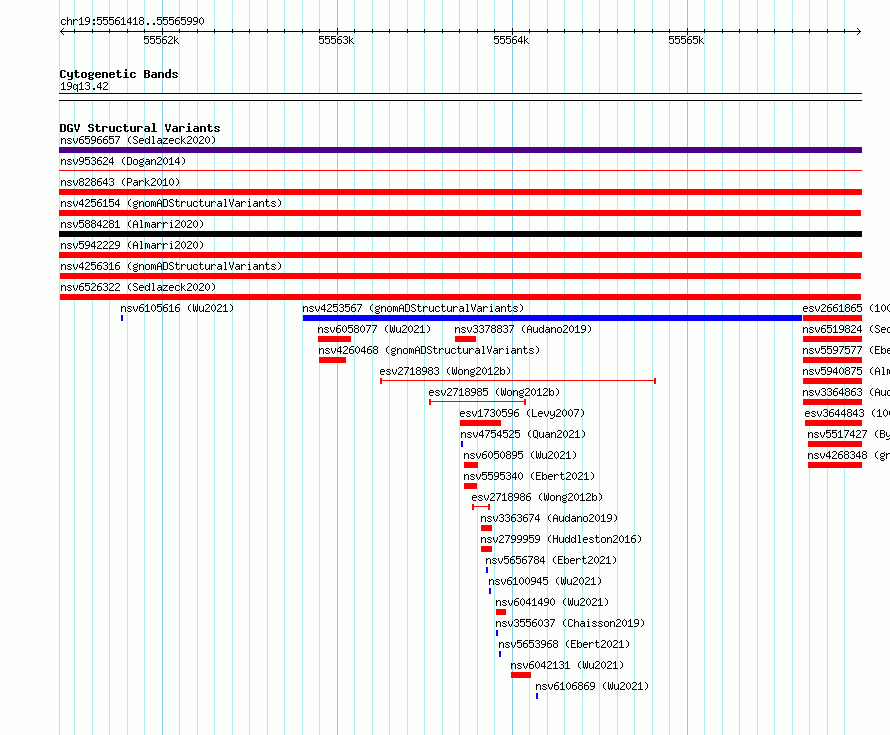Select the purple nsv6596657 variant bar
890x735 pixels.
[460, 150]
